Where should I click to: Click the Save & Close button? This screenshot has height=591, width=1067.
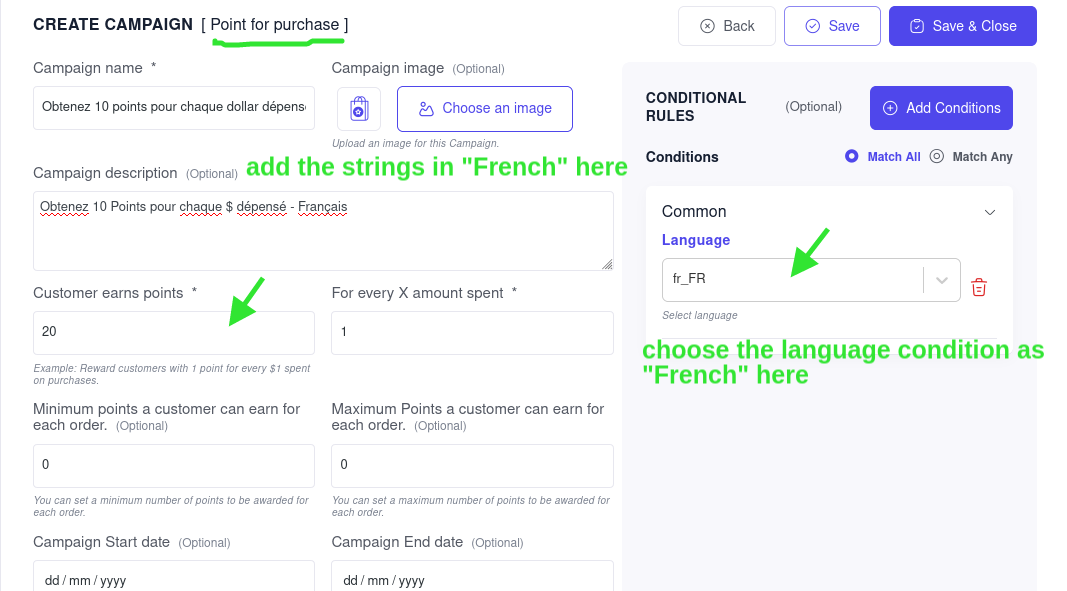click(962, 26)
